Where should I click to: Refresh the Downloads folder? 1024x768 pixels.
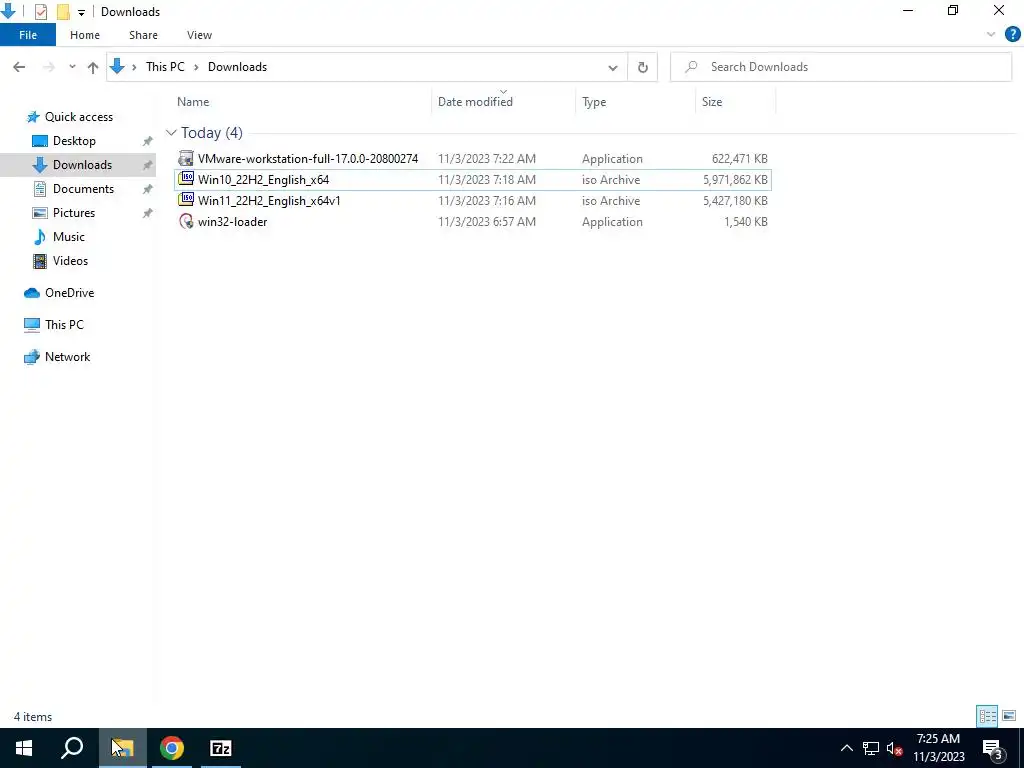(x=643, y=67)
